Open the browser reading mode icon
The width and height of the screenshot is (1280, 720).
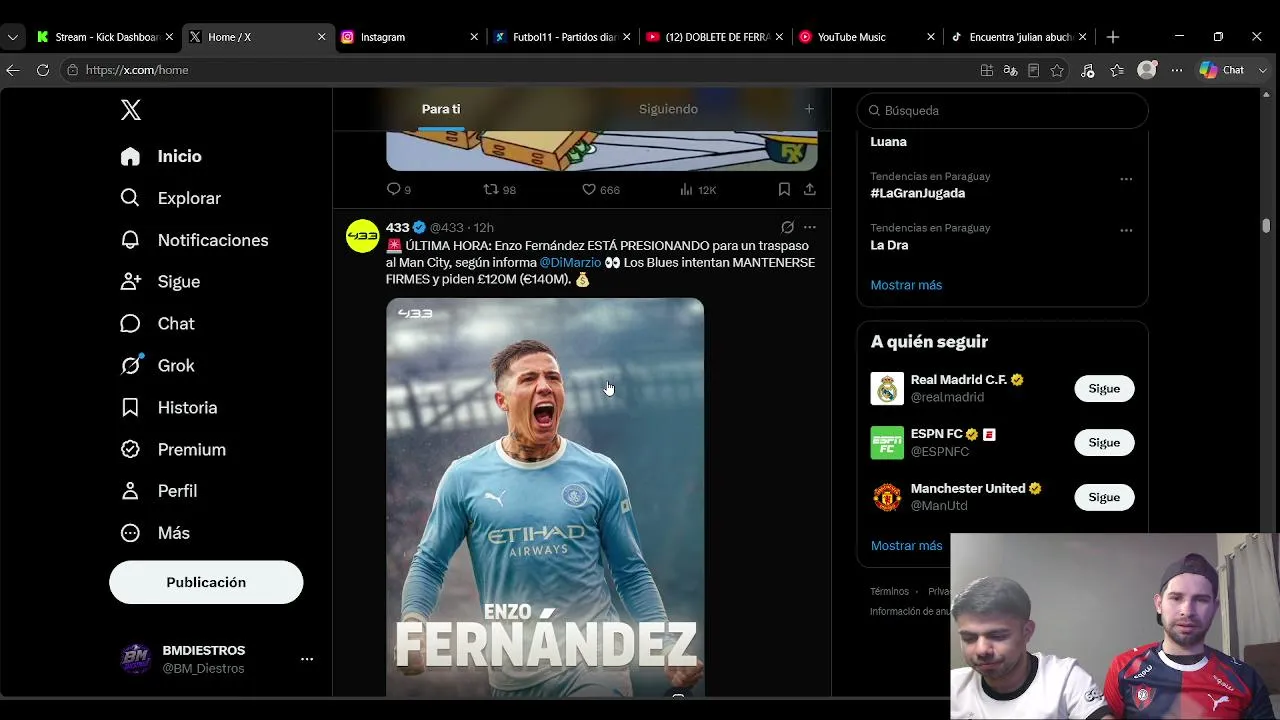pos(1034,70)
